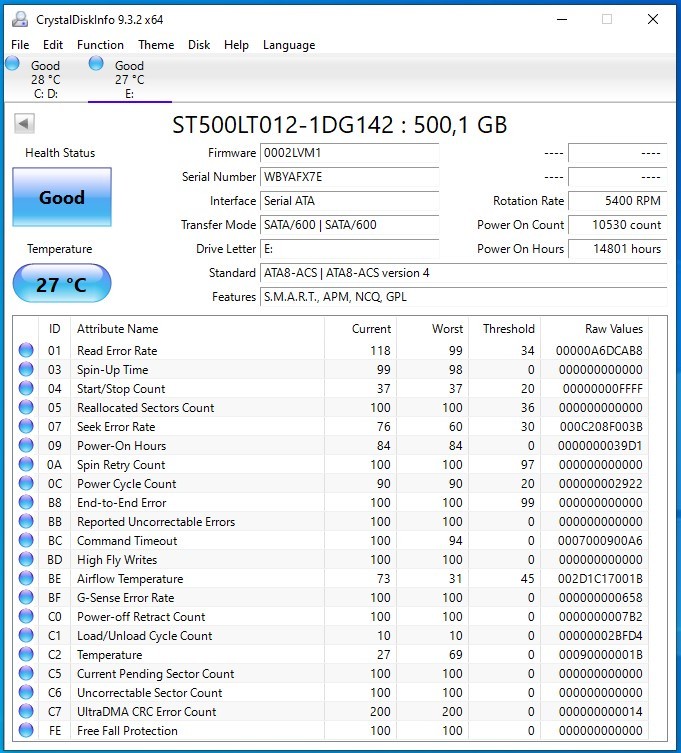Click status orb for Power Cycle Count
Screen dimensions: 681x753
pyautogui.click(x=26, y=483)
